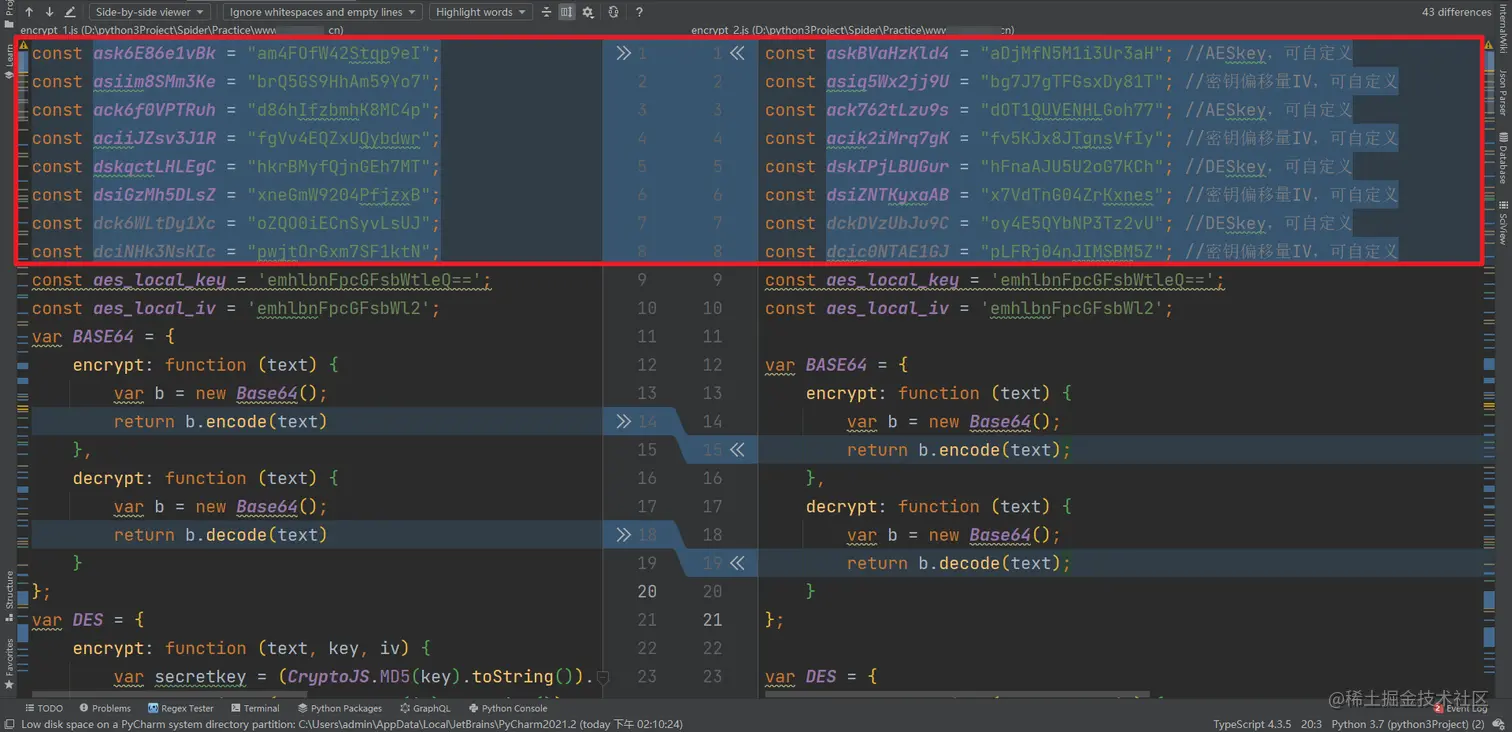Viewport: 1512px width, 732px height.
Task: Open the Highlight words dropdown
Action: coord(479,12)
